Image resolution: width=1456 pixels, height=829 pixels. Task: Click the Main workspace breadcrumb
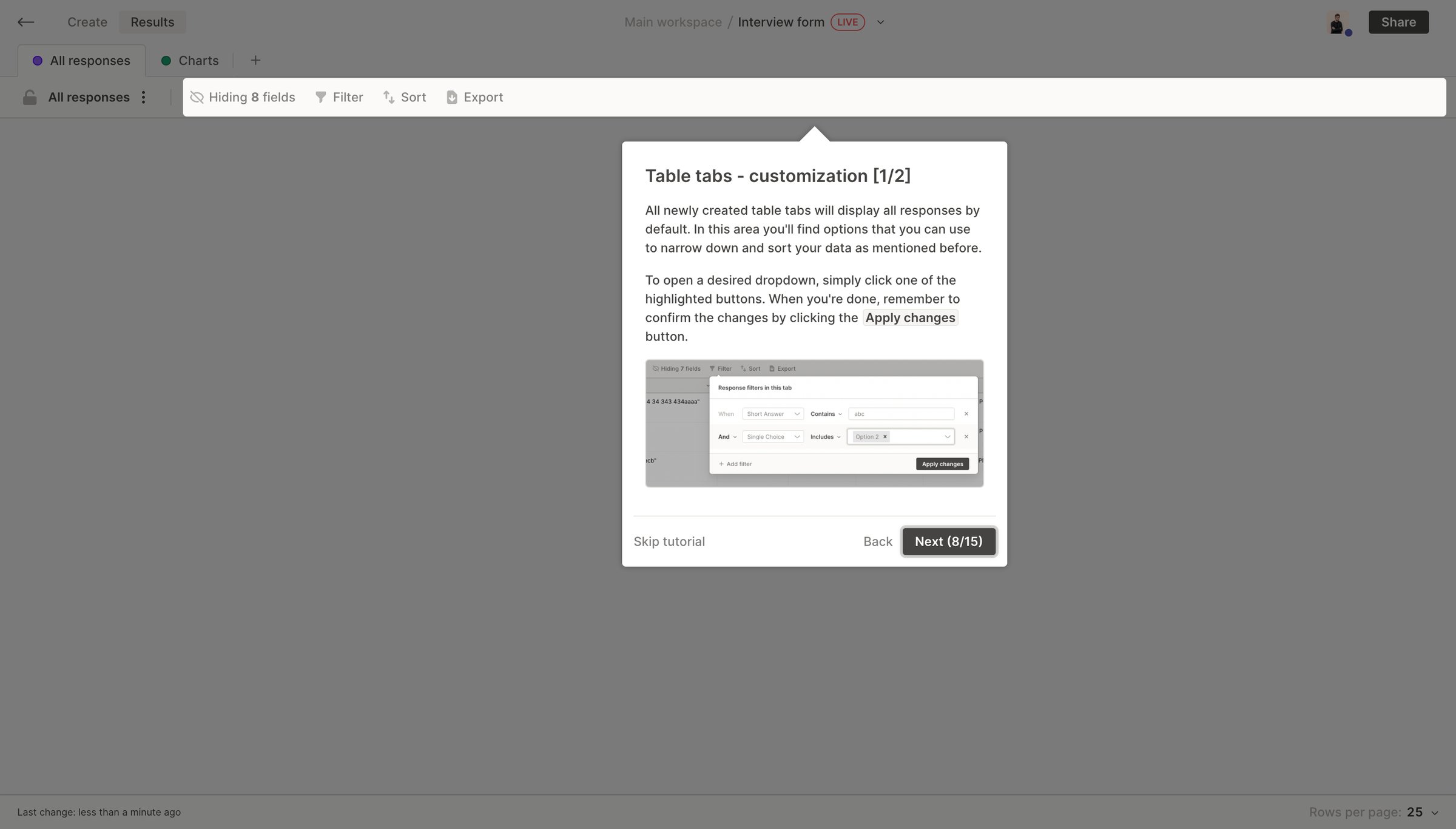coord(673,22)
